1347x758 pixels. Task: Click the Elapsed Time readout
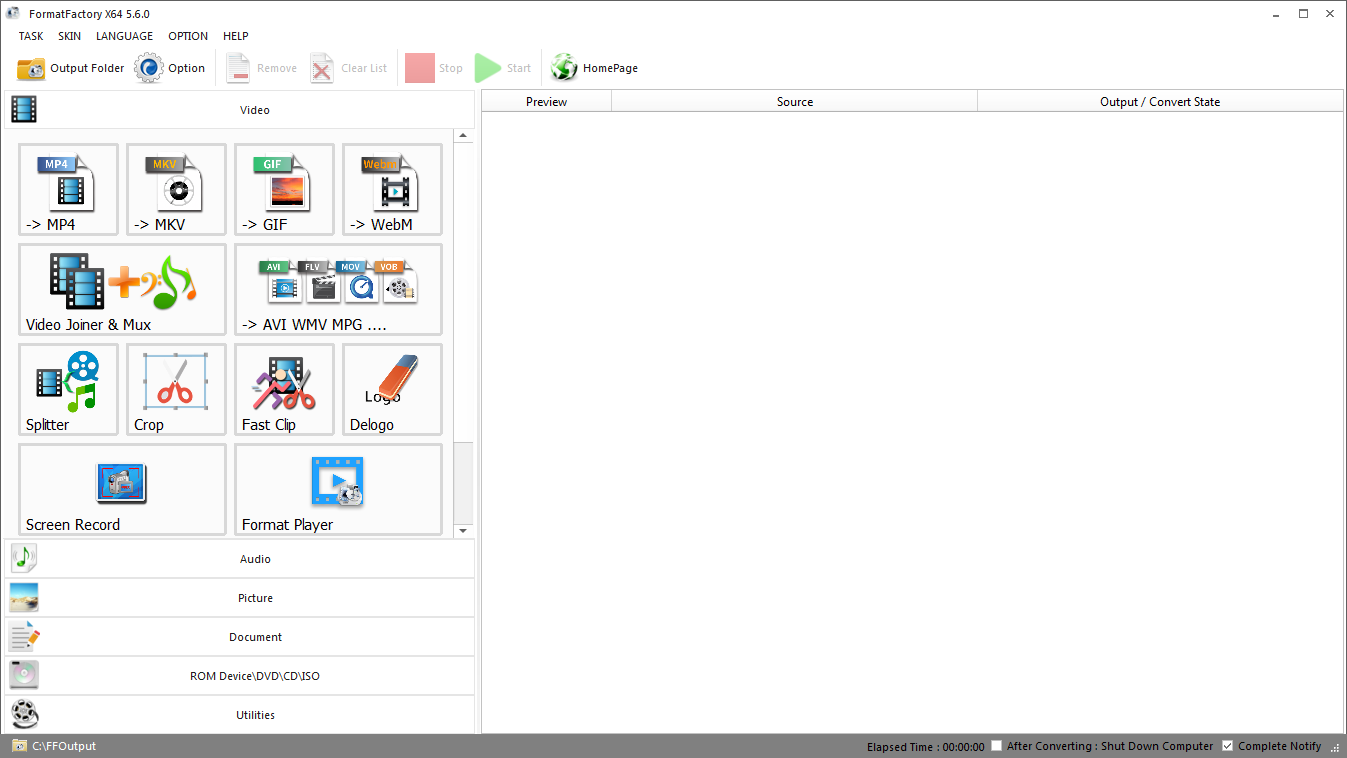pyautogui.click(x=926, y=746)
